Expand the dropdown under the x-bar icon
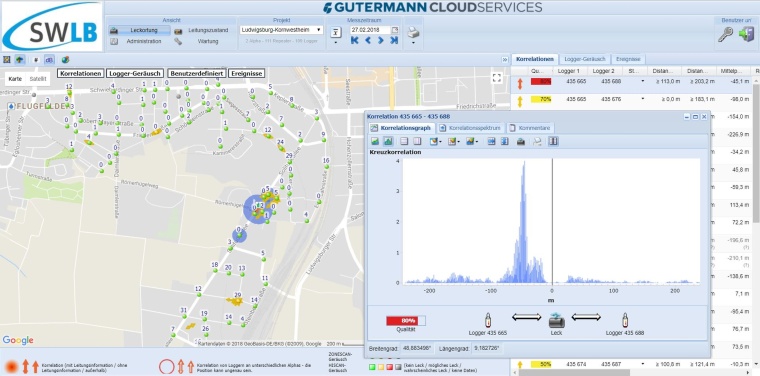Viewport: 760px width, 376px height. tap(335, 43)
